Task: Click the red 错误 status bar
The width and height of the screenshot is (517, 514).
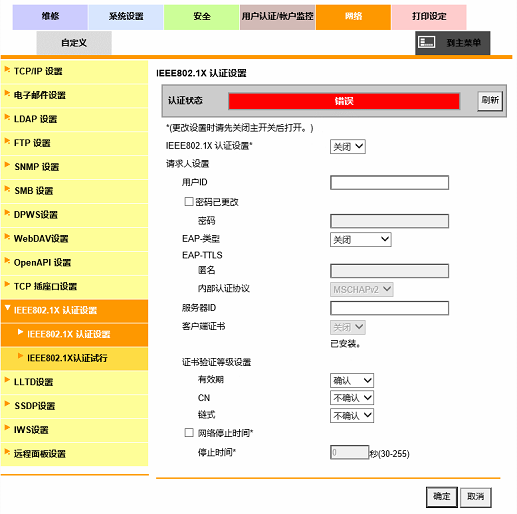Action: click(x=344, y=101)
